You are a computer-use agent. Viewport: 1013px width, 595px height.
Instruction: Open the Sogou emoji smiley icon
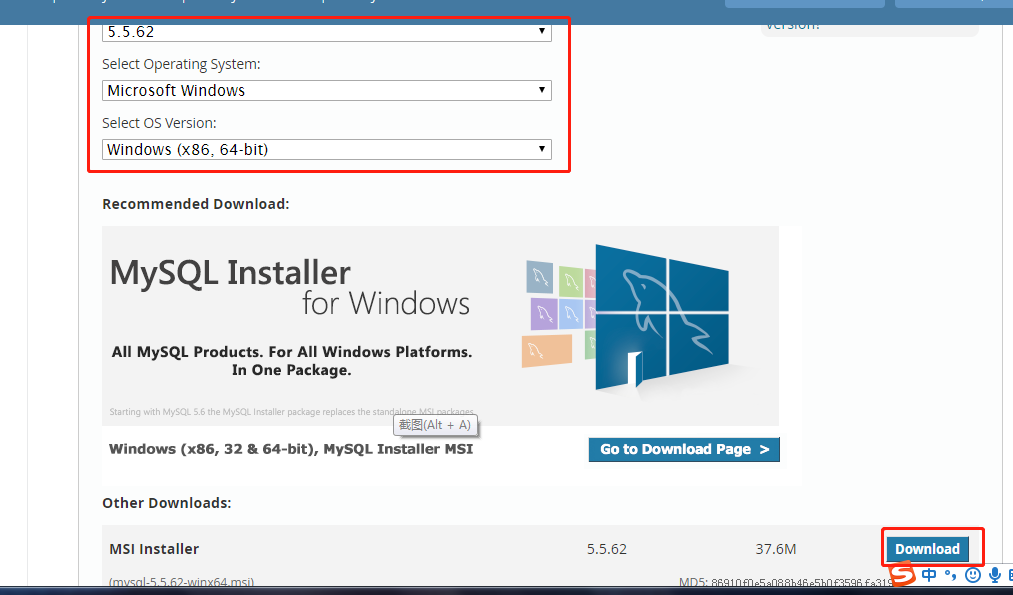click(973, 575)
